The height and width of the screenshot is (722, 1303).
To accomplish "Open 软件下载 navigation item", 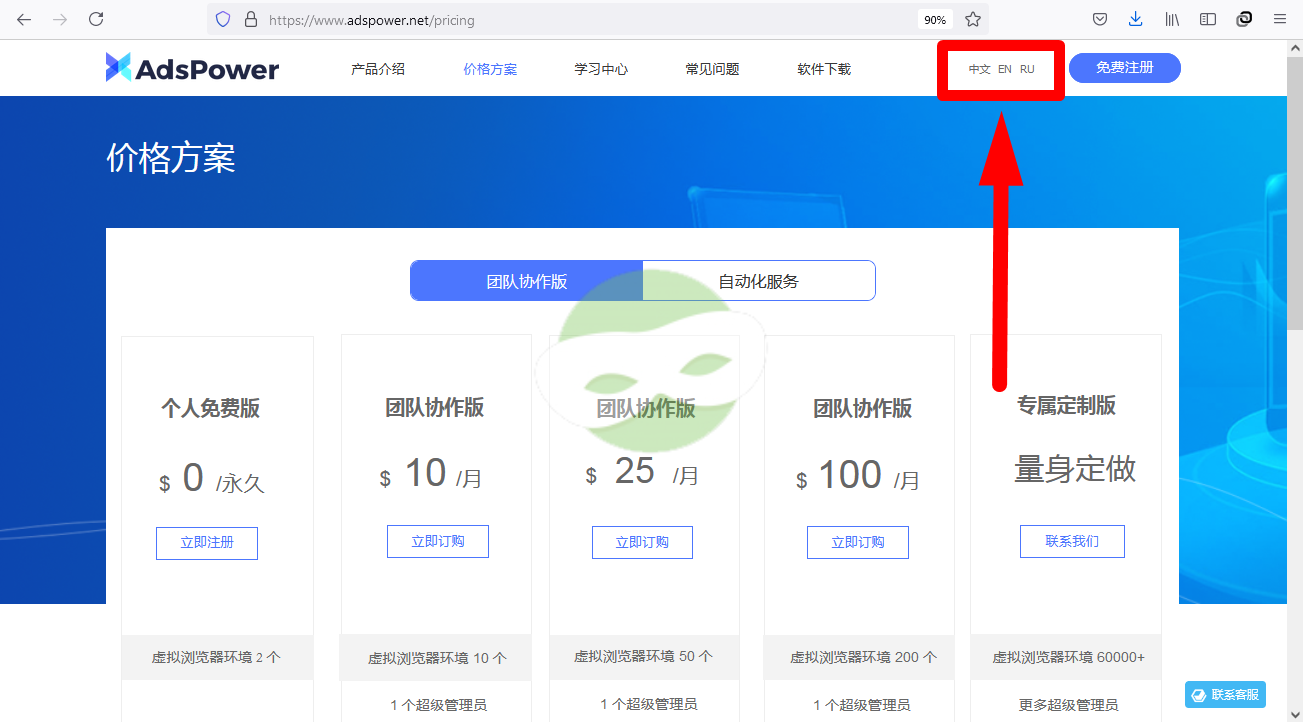I will (824, 69).
